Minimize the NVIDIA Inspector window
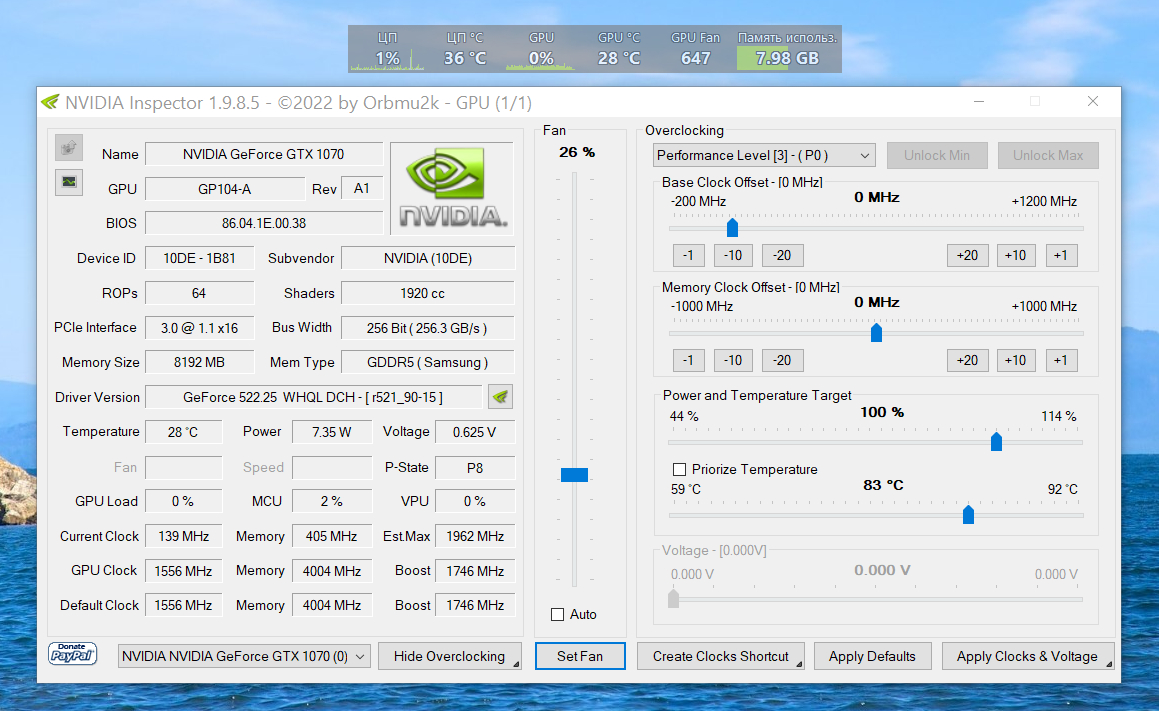 coord(979,101)
